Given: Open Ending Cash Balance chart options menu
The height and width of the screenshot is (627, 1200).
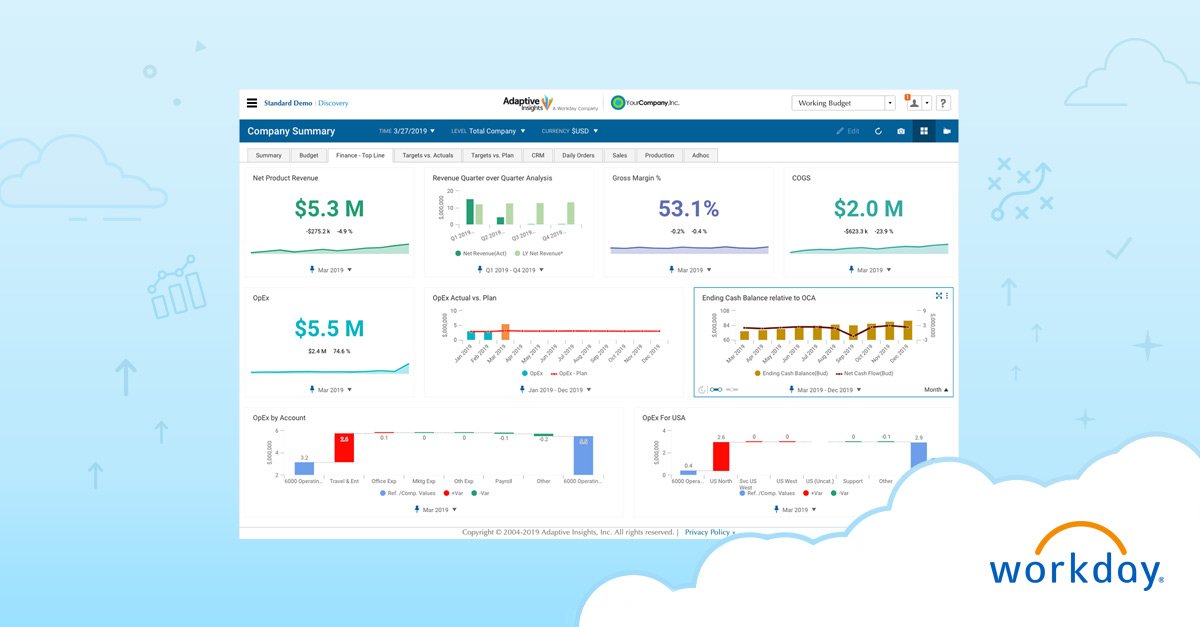Looking at the screenshot, I should point(947,296).
